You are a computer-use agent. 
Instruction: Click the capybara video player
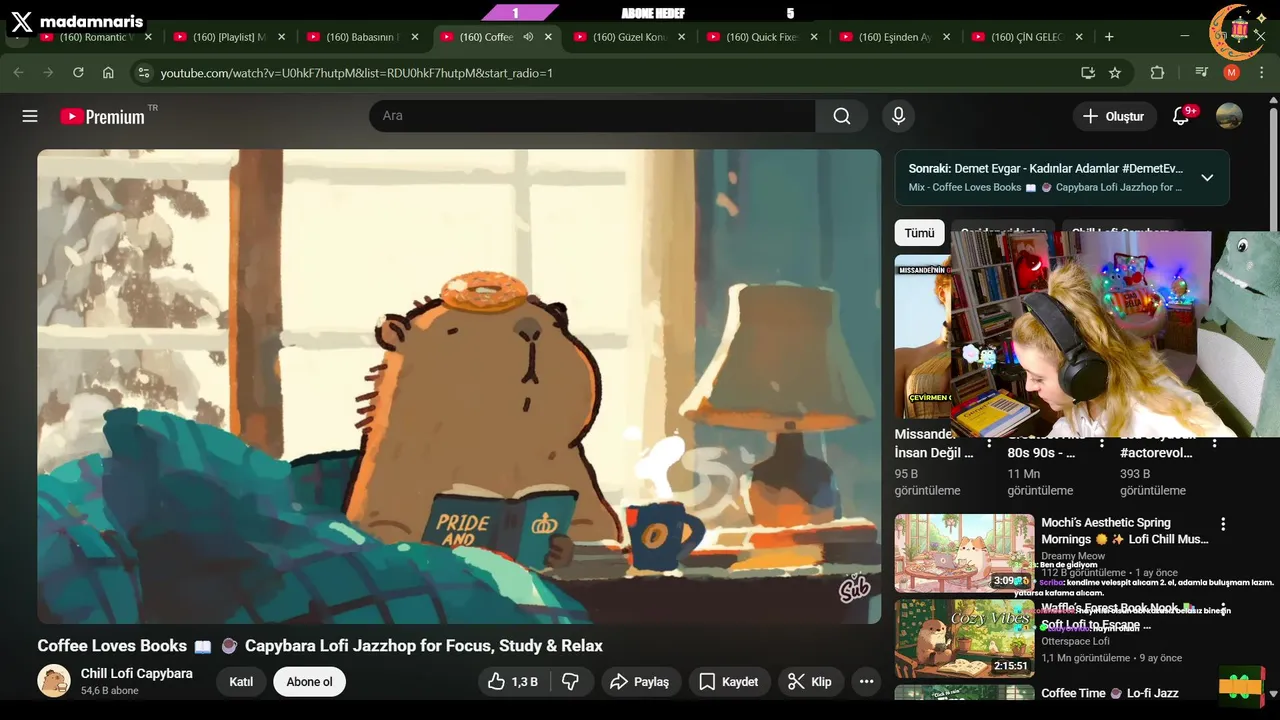coord(459,386)
